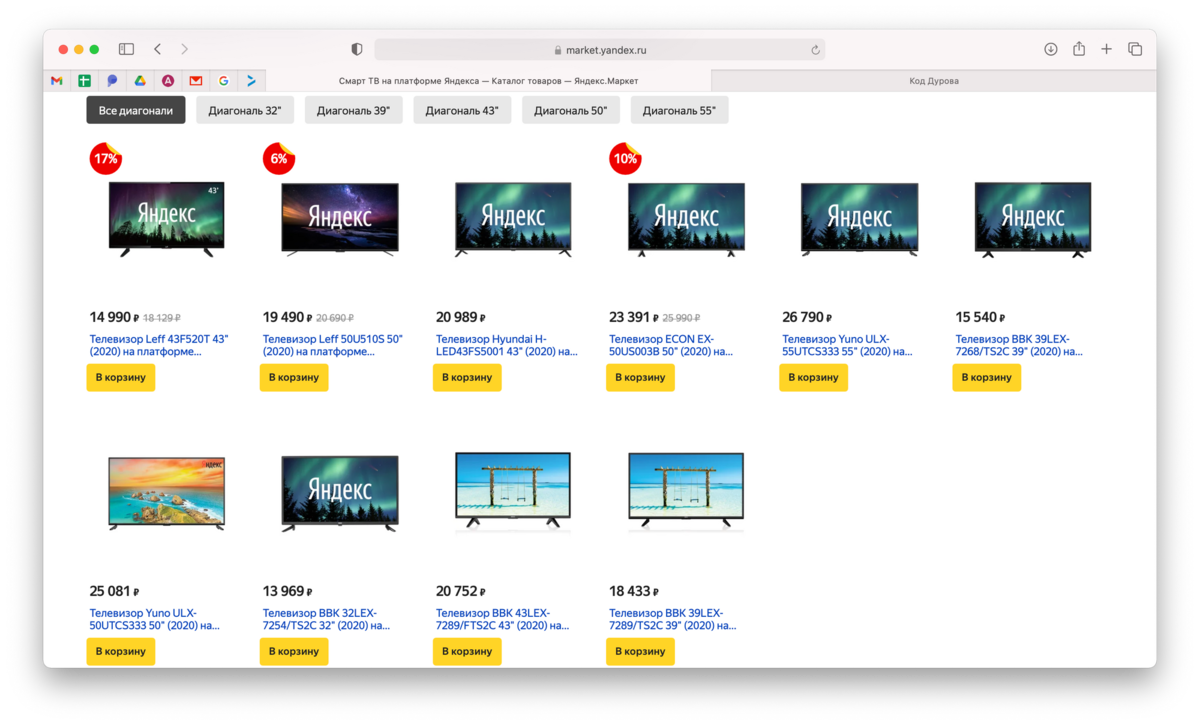Switch to Яндекс.Маркет Смарт ТВ tab
1200x725 pixels.
coord(488,81)
